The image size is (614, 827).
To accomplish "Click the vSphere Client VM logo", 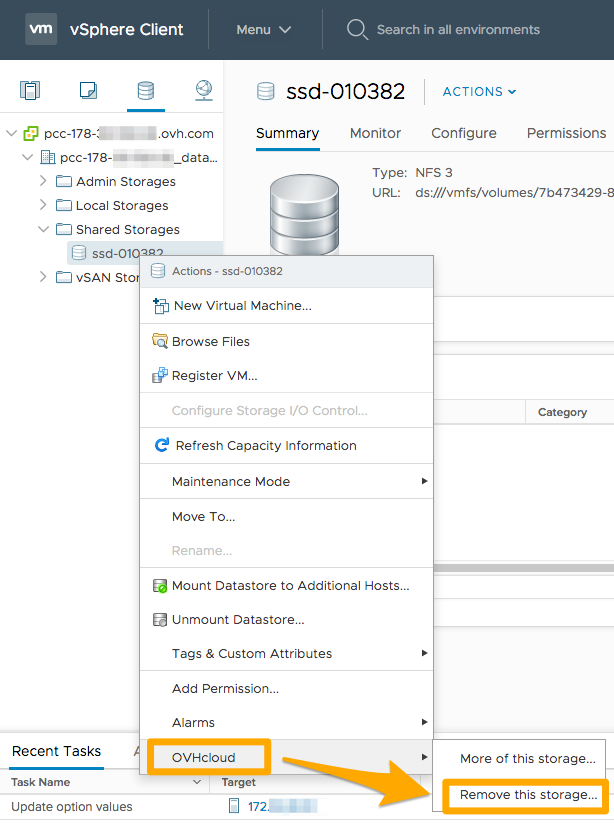I will [41, 29].
